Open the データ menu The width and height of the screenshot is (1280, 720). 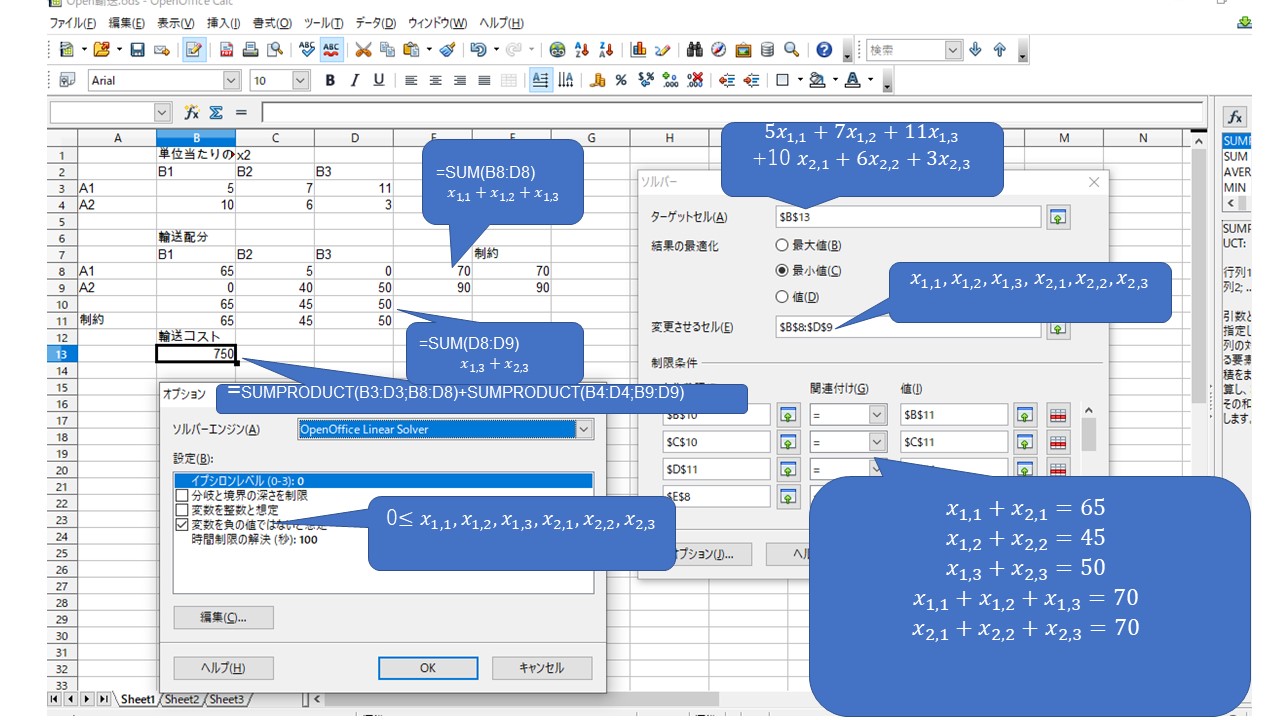(375, 23)
